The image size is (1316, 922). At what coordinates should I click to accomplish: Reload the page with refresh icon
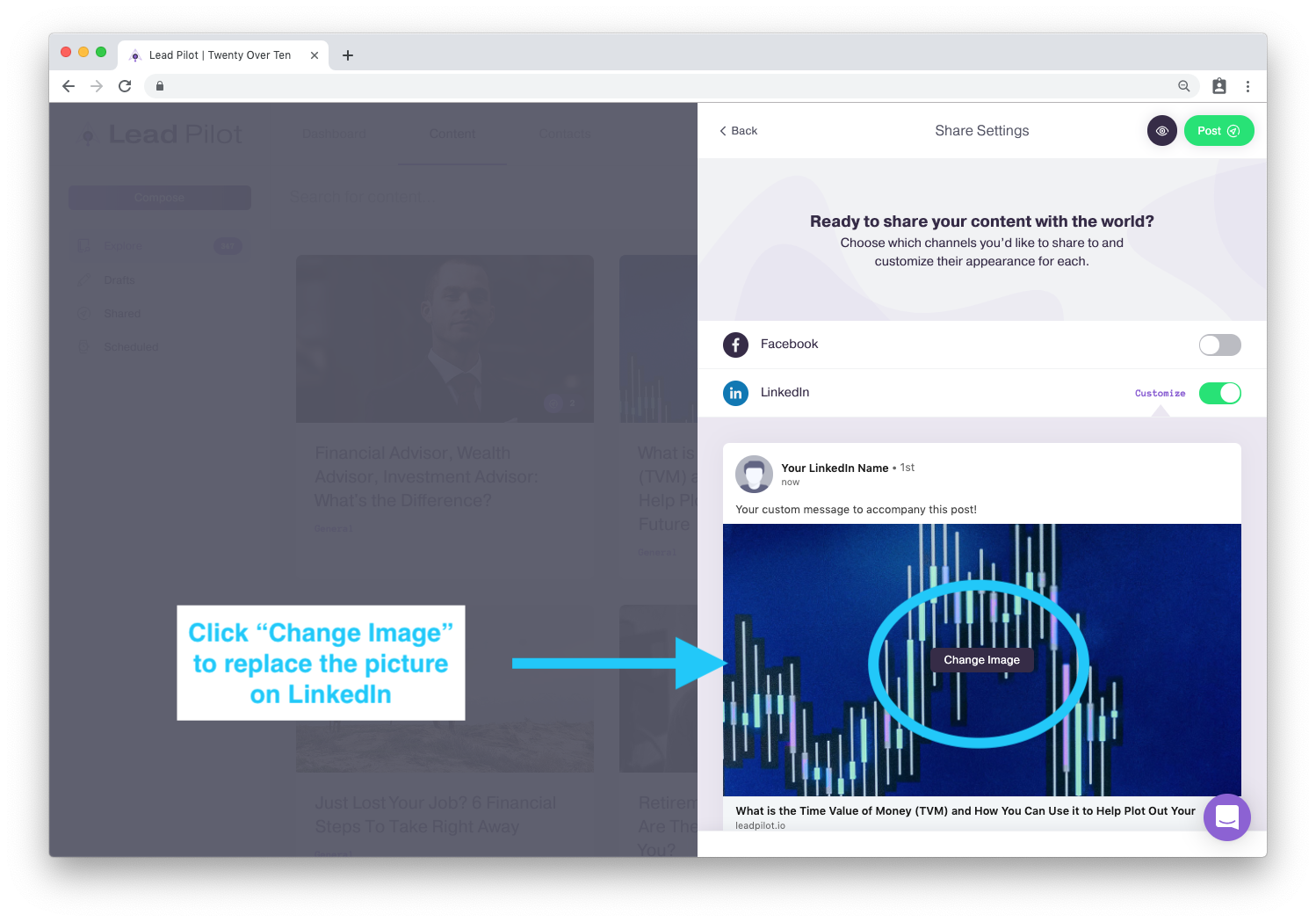(x=125, y=86)
